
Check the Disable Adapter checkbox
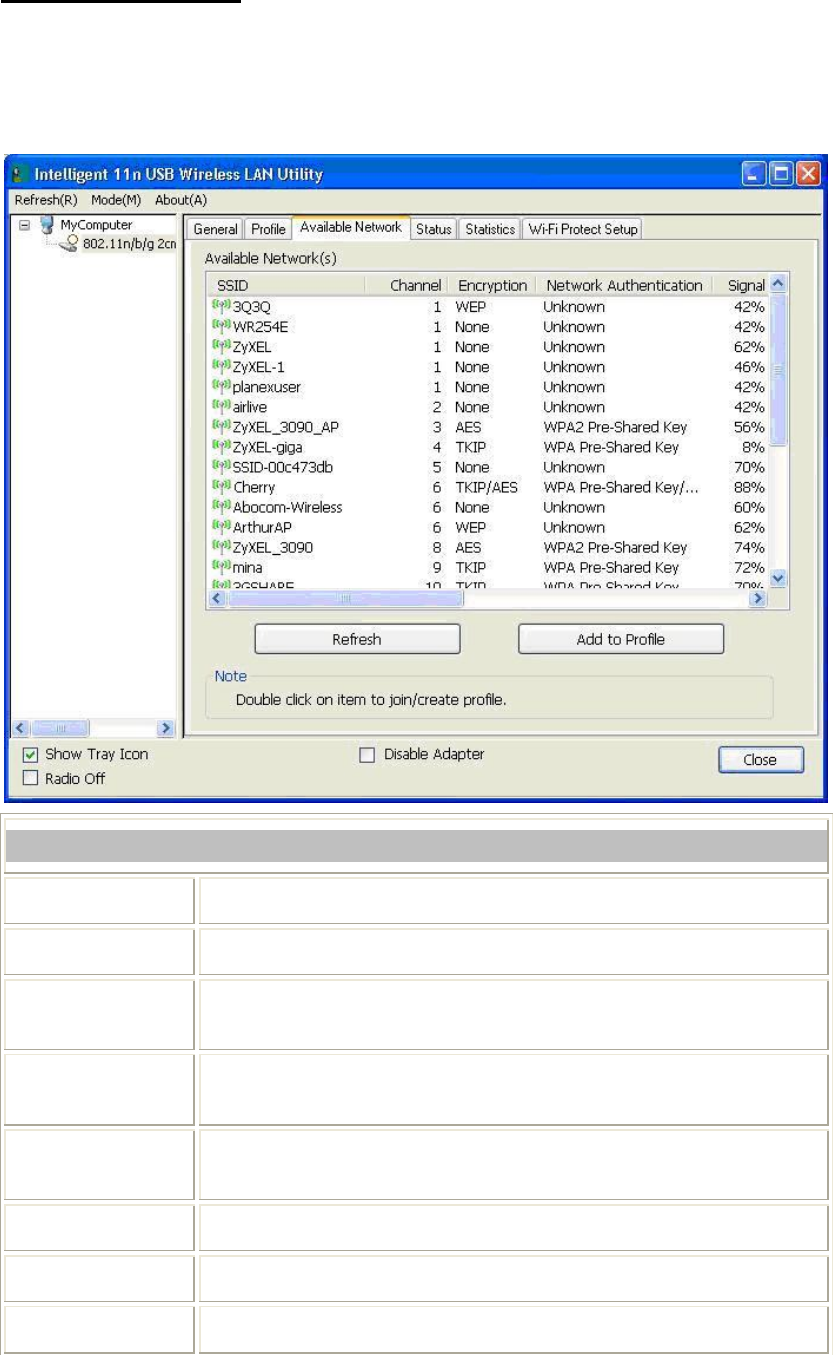[366, 755]
